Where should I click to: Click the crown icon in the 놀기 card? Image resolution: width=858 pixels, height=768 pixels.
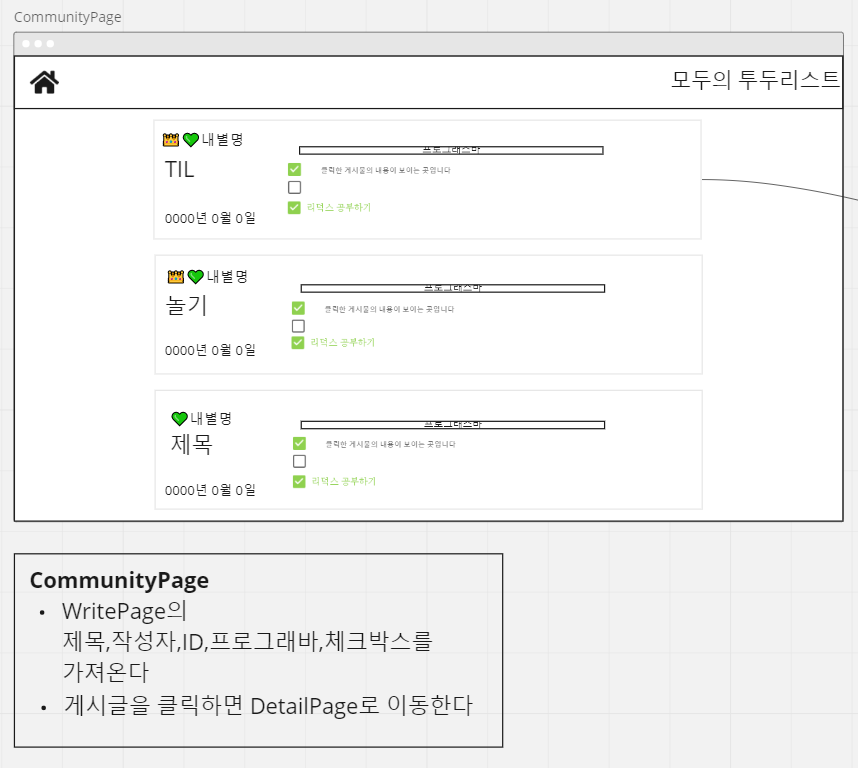[x=176, y=277]
